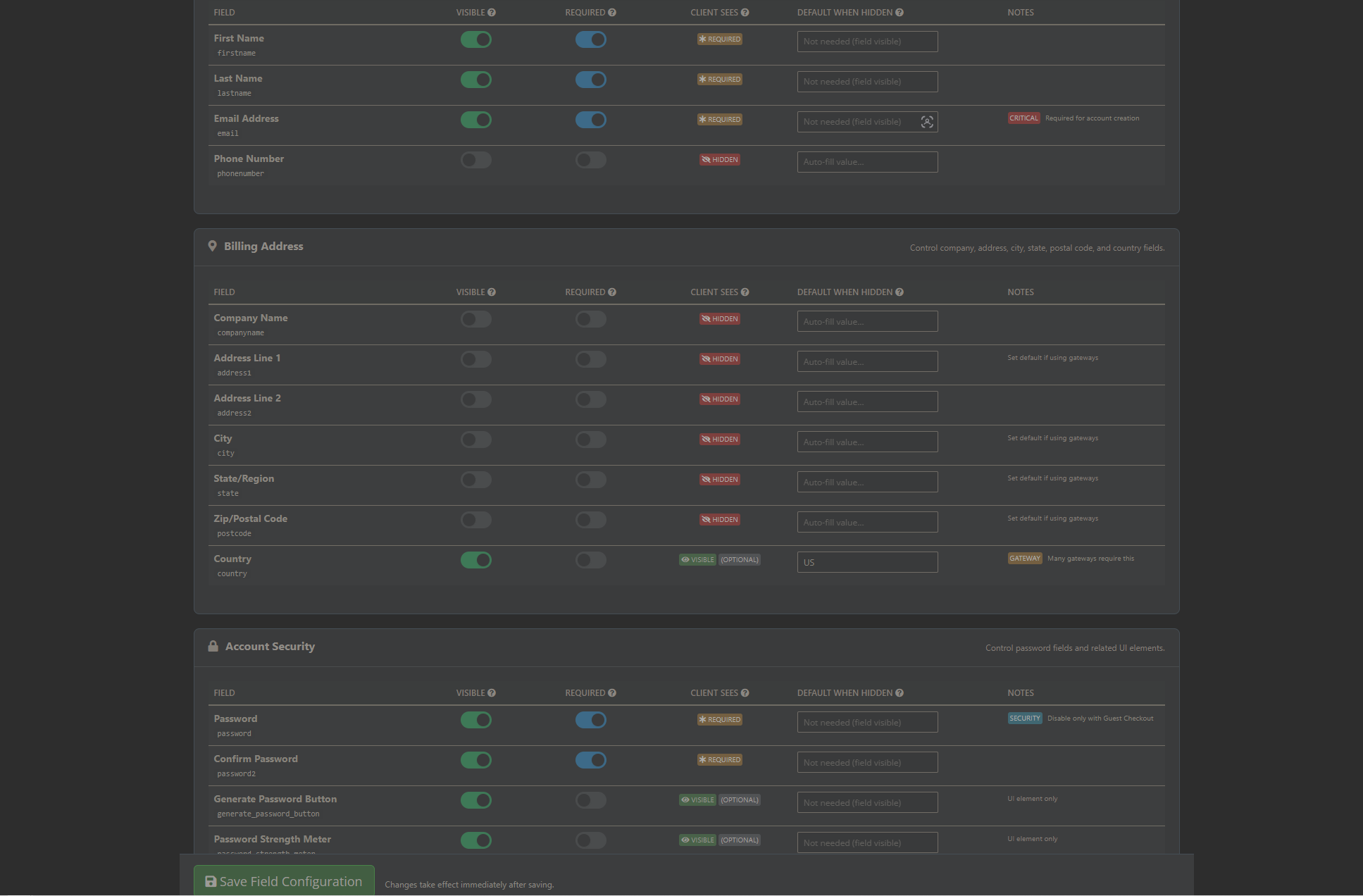Image resolution: width=1363 pixels, height=896 pixels.
Task: Click the Address Line 1 auto-fill value field
Action: [x=867, y=361]
